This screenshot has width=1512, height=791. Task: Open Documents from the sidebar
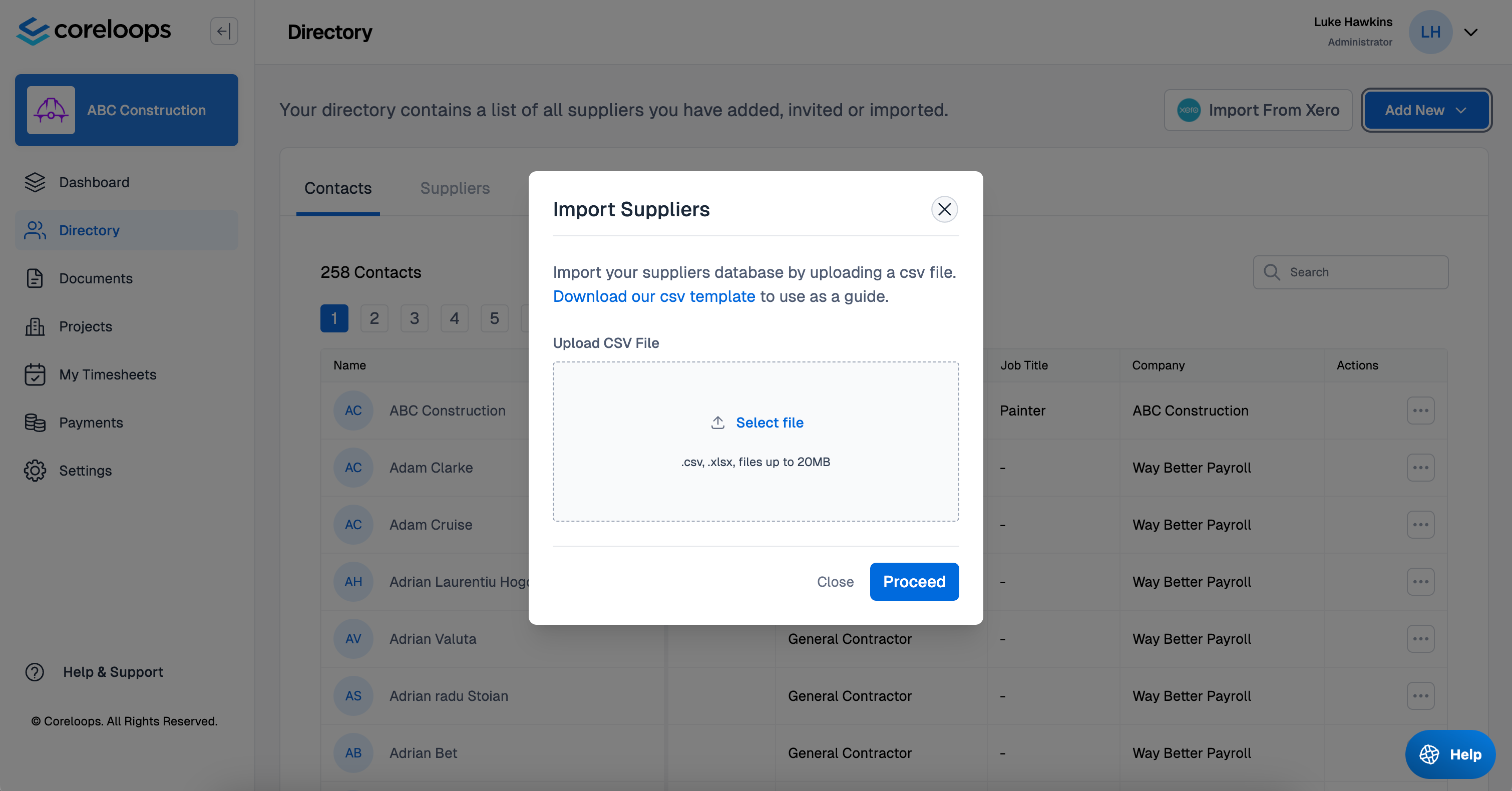point(127,279)
